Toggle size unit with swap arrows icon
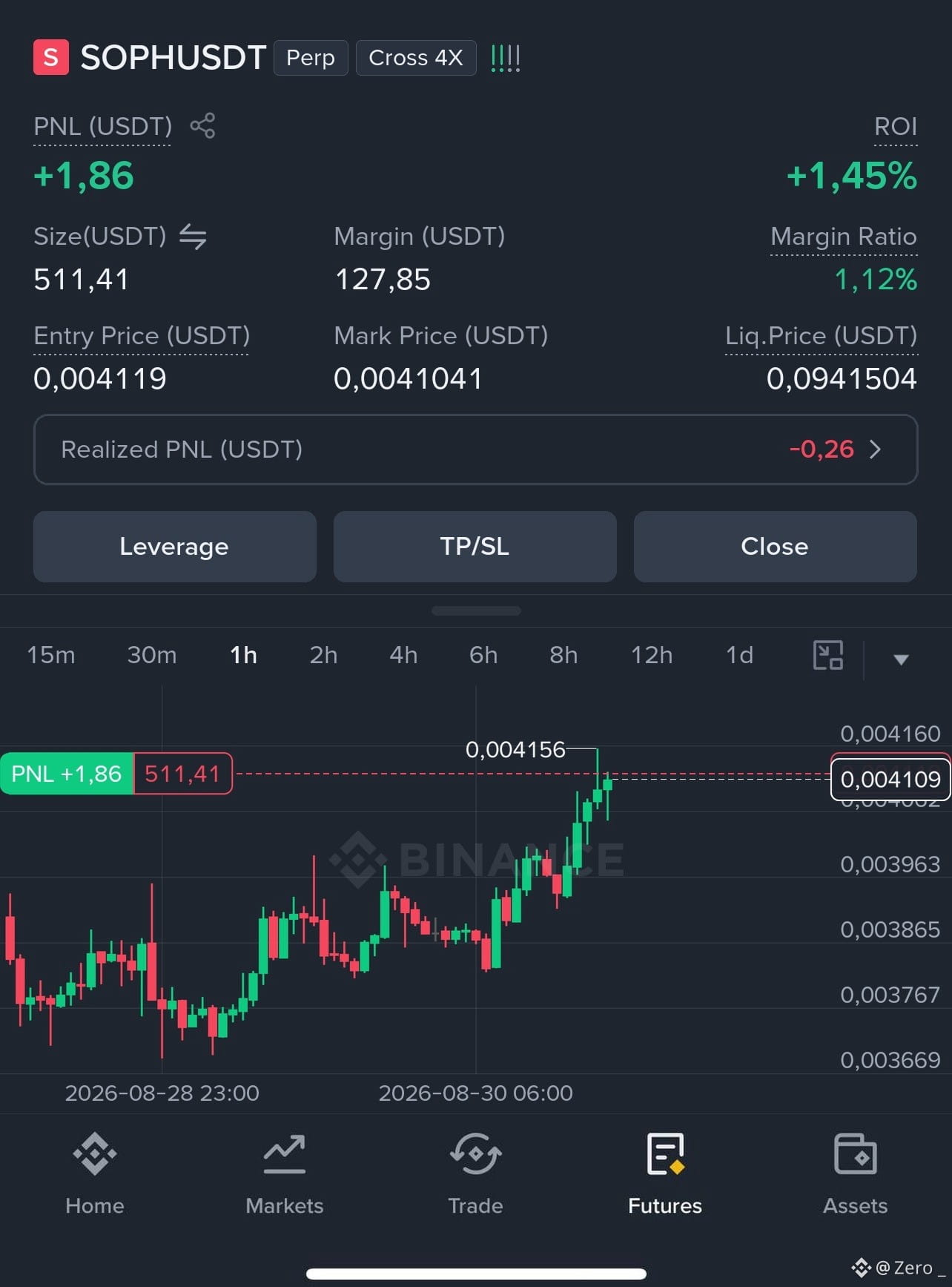952x1287 pixels. coord(193,237)
